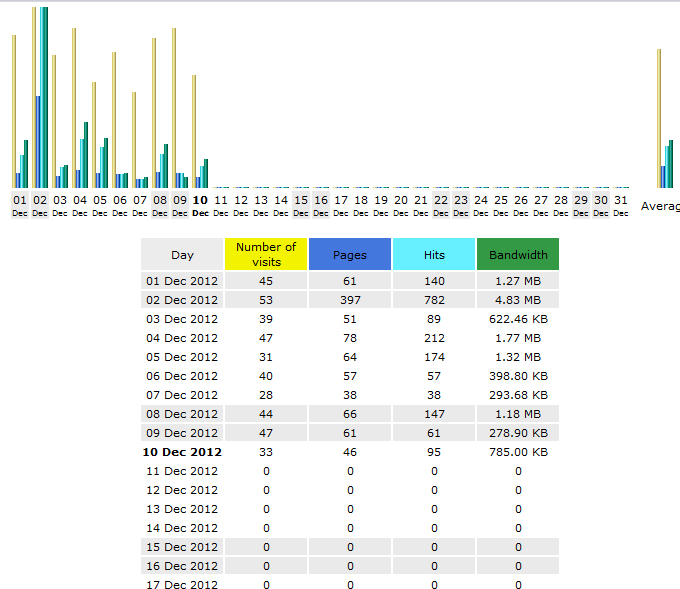Screen dimensions: 680x589
Task: Click bandwidth value 1.18 MB
Action: [518, 414]
